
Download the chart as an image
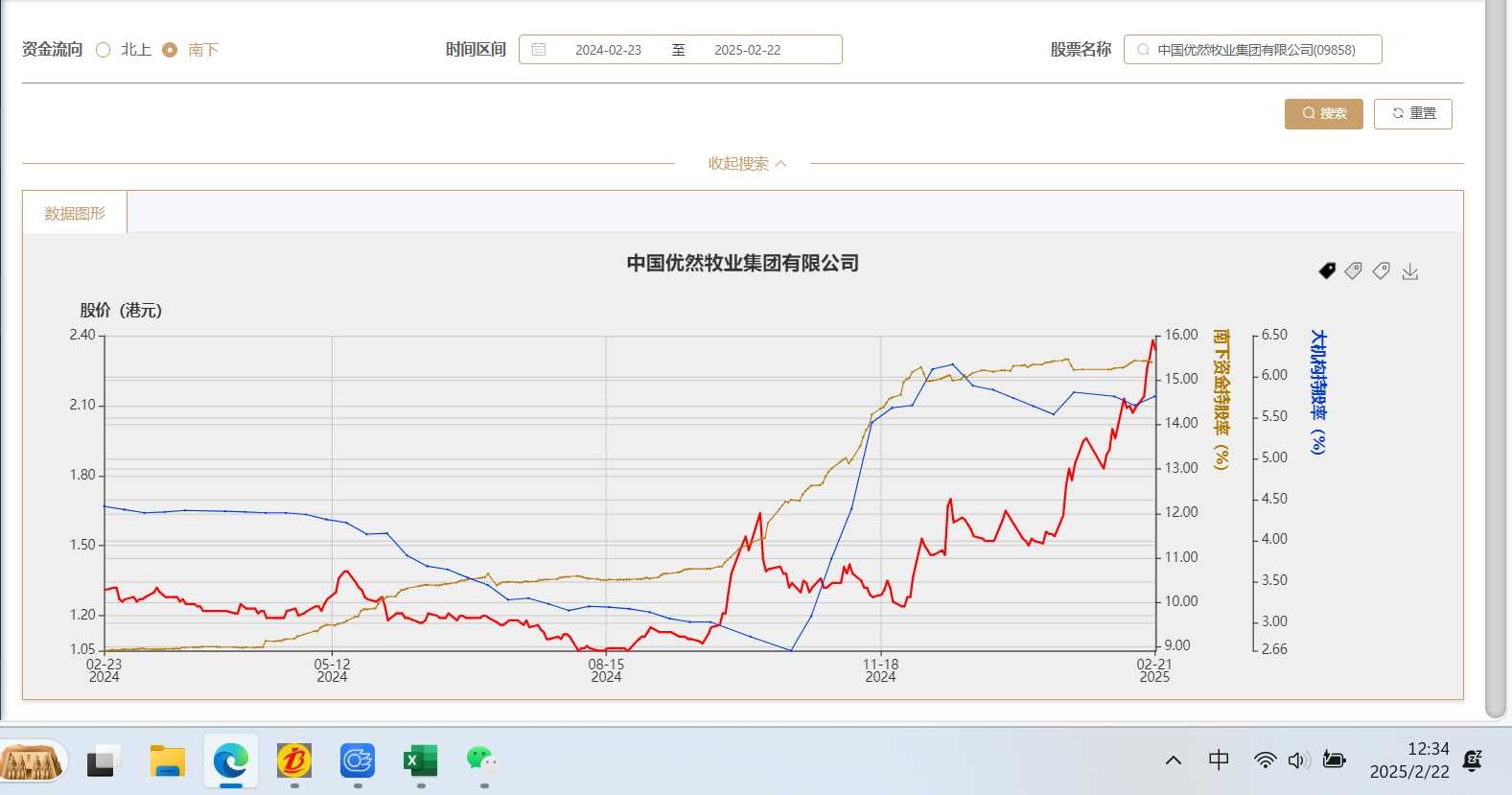pyautogui.click(x=1409, y=272)
